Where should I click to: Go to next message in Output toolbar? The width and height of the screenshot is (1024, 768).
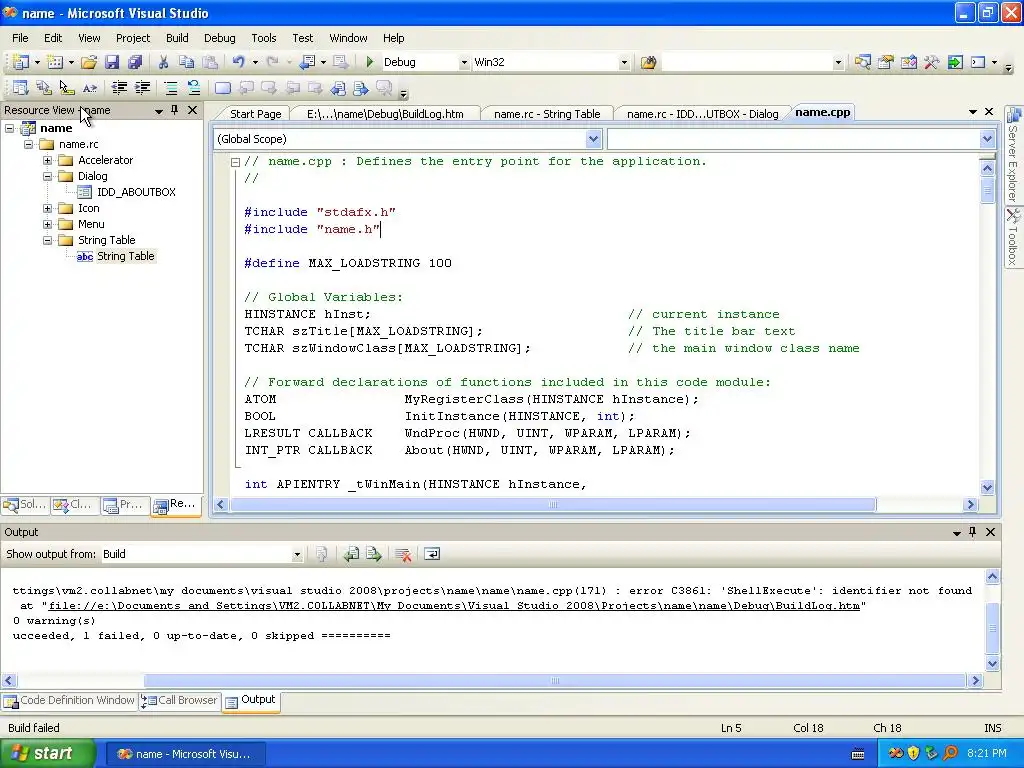pyautogui.click(x=374, y=554)
